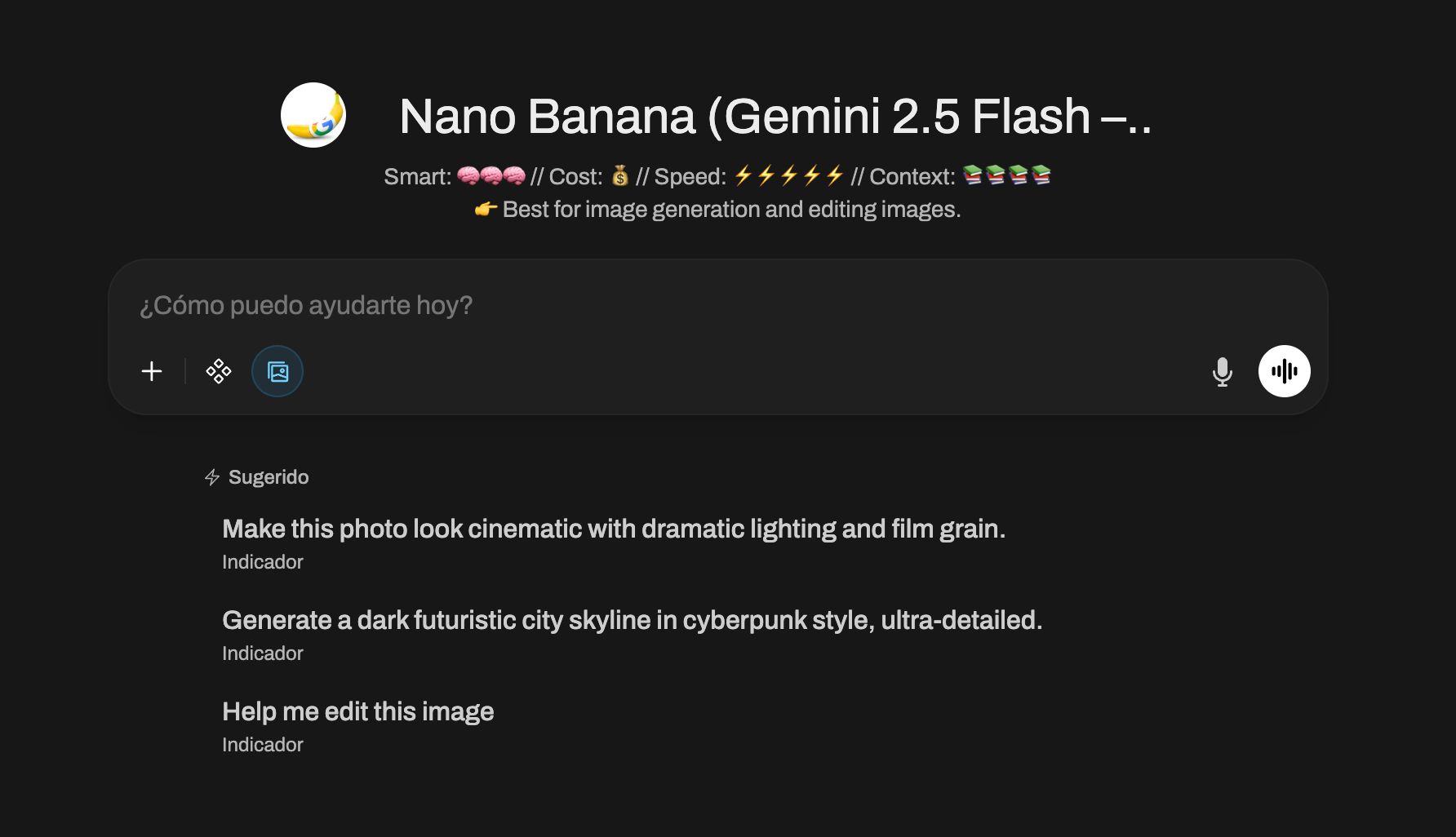
Task: Choose the cyberpunk city skyline suggestion
Action: 632,621
